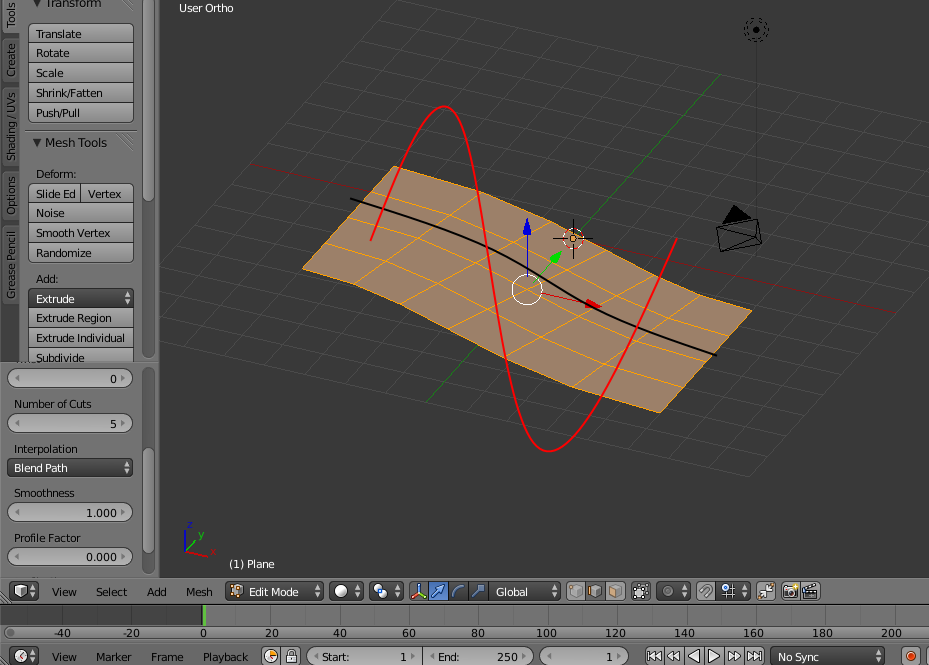Open the Global orientation dropdown

coord(525,591)
